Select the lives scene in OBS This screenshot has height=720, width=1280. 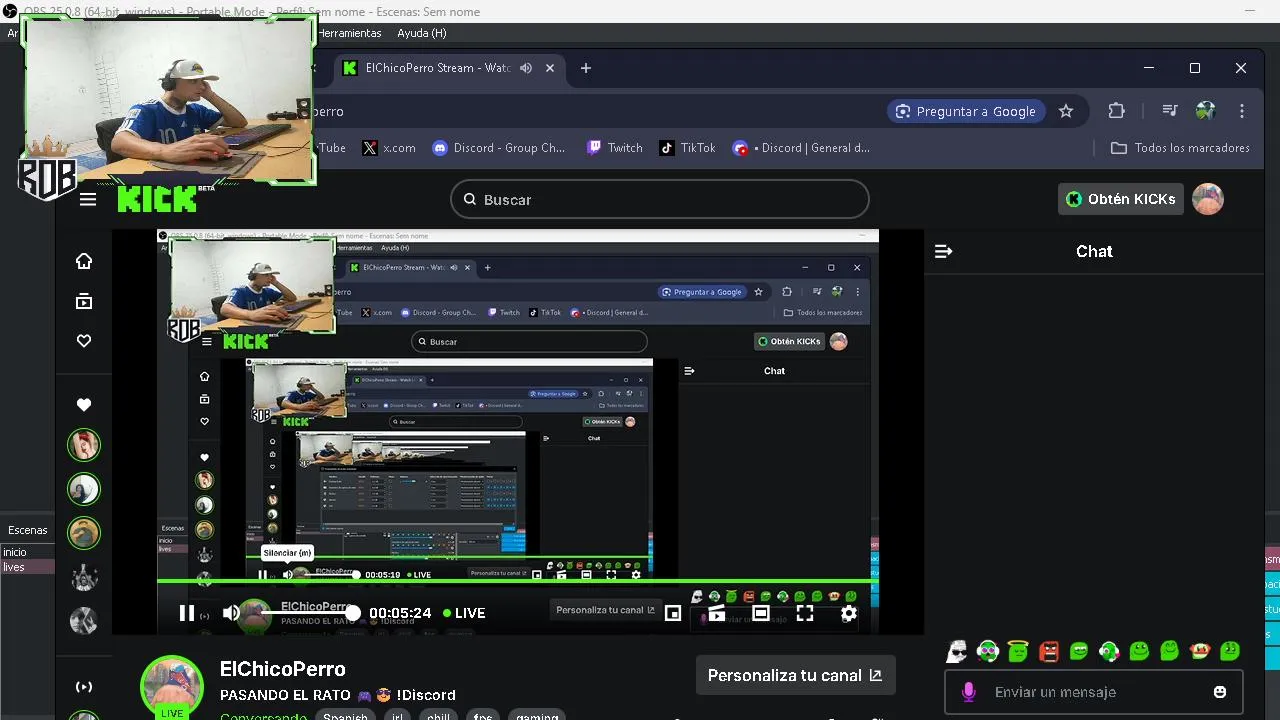tap(26, 567)
